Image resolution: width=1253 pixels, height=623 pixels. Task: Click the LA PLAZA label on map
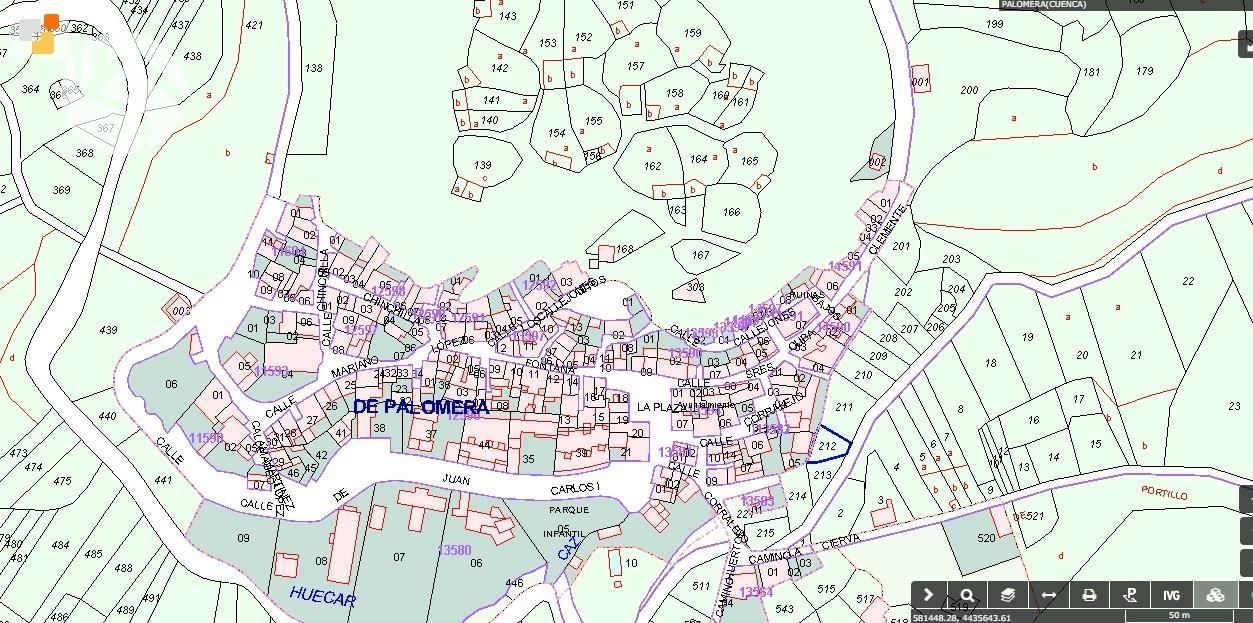tap(657, 407)
